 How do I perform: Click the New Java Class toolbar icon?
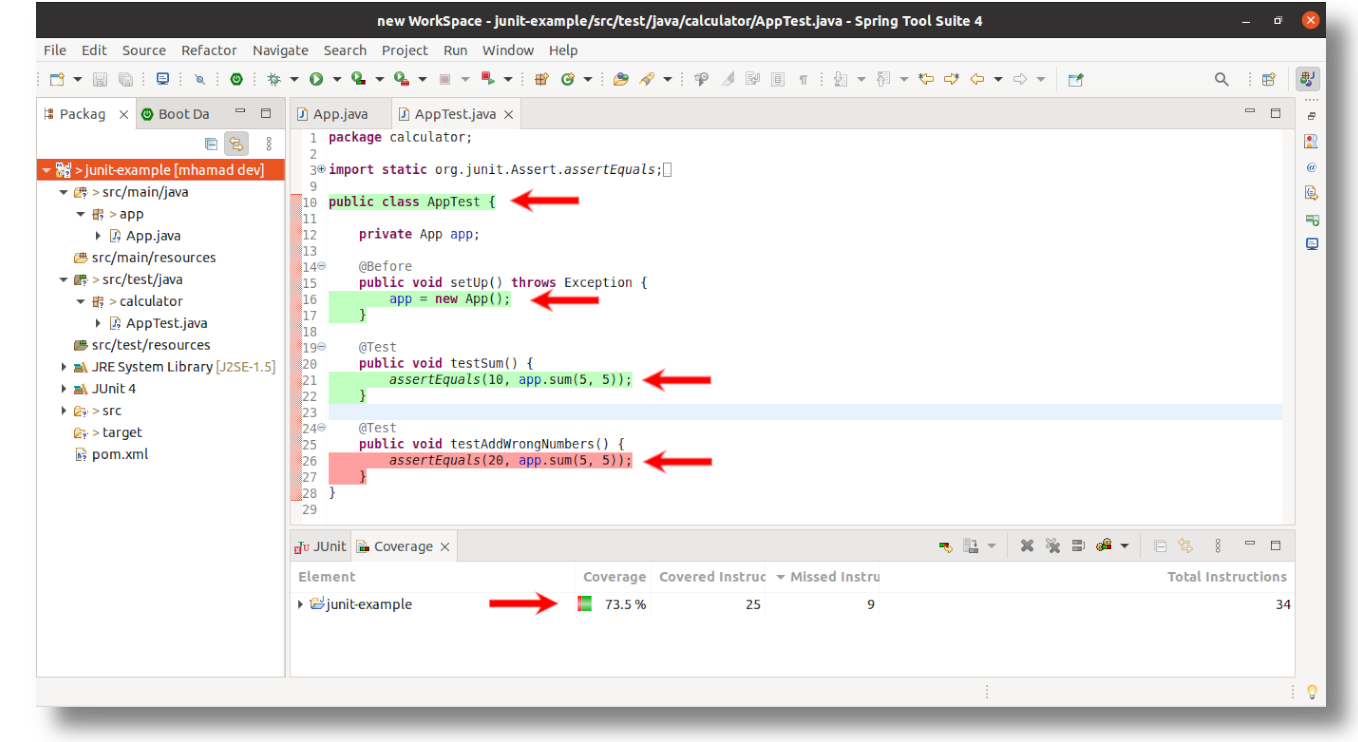tap(567, 79)
